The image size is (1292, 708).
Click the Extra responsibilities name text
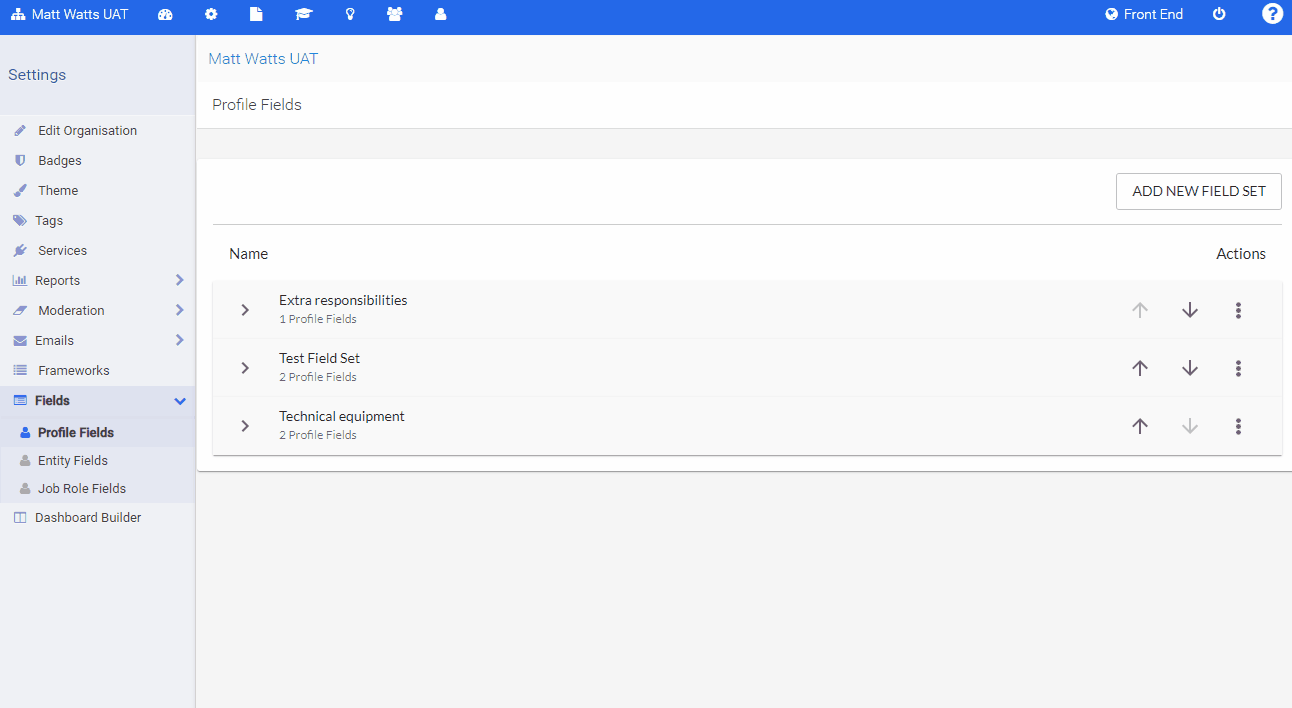343,300
